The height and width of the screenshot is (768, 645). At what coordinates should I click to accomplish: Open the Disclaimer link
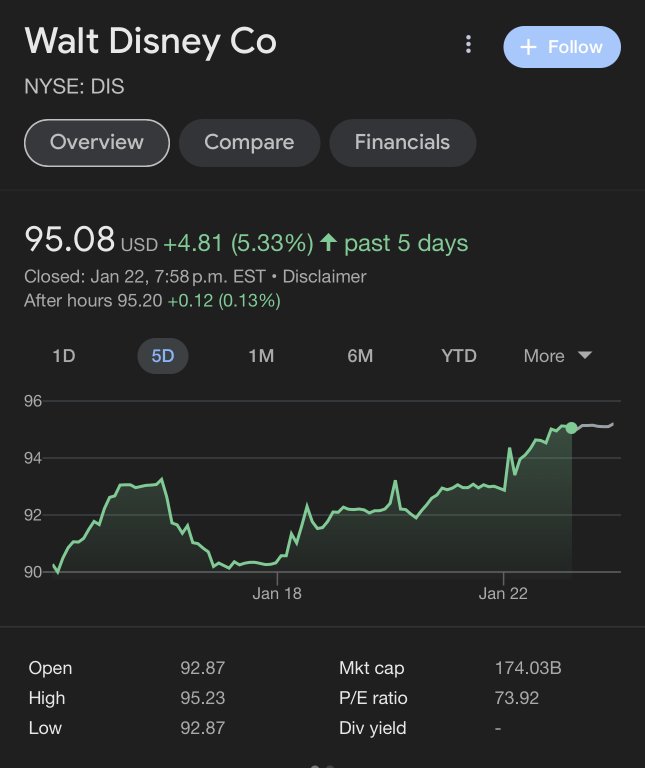(x=324, y=277)
